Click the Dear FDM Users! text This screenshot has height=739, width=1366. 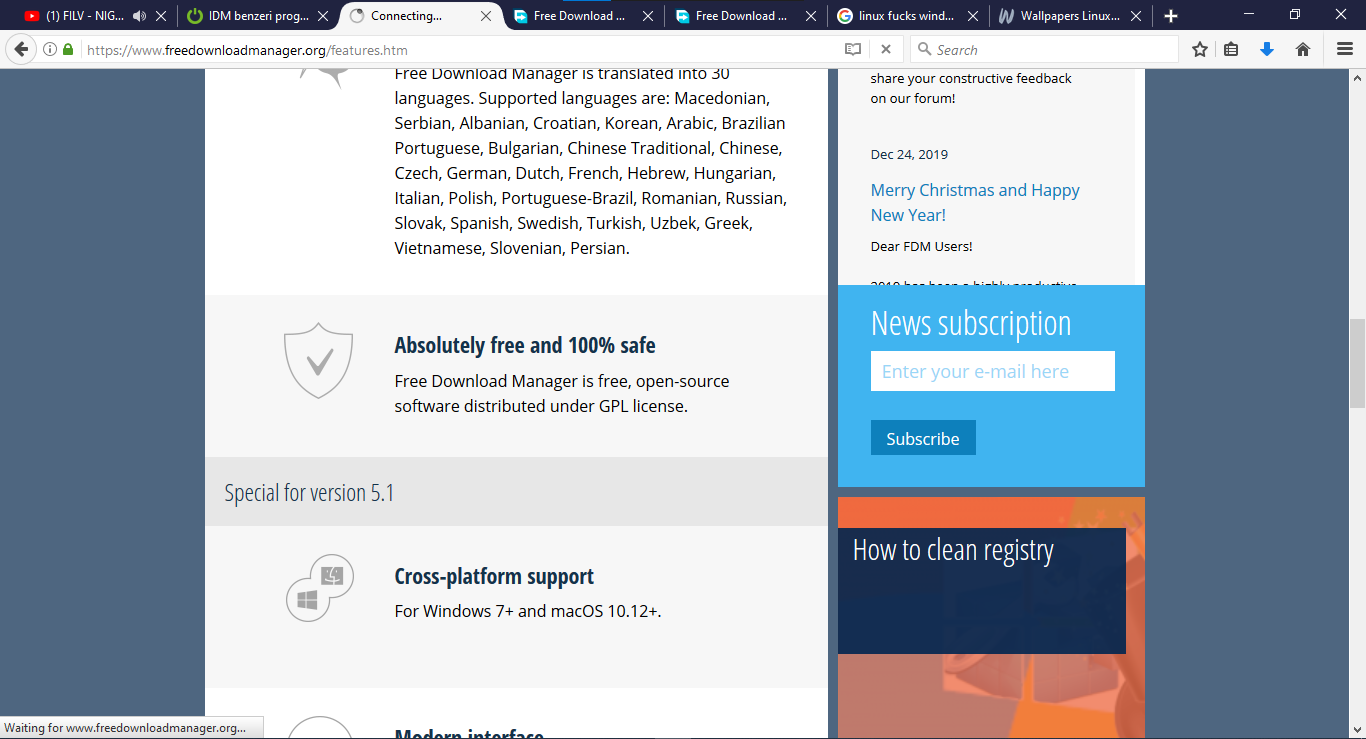point(921,246)
